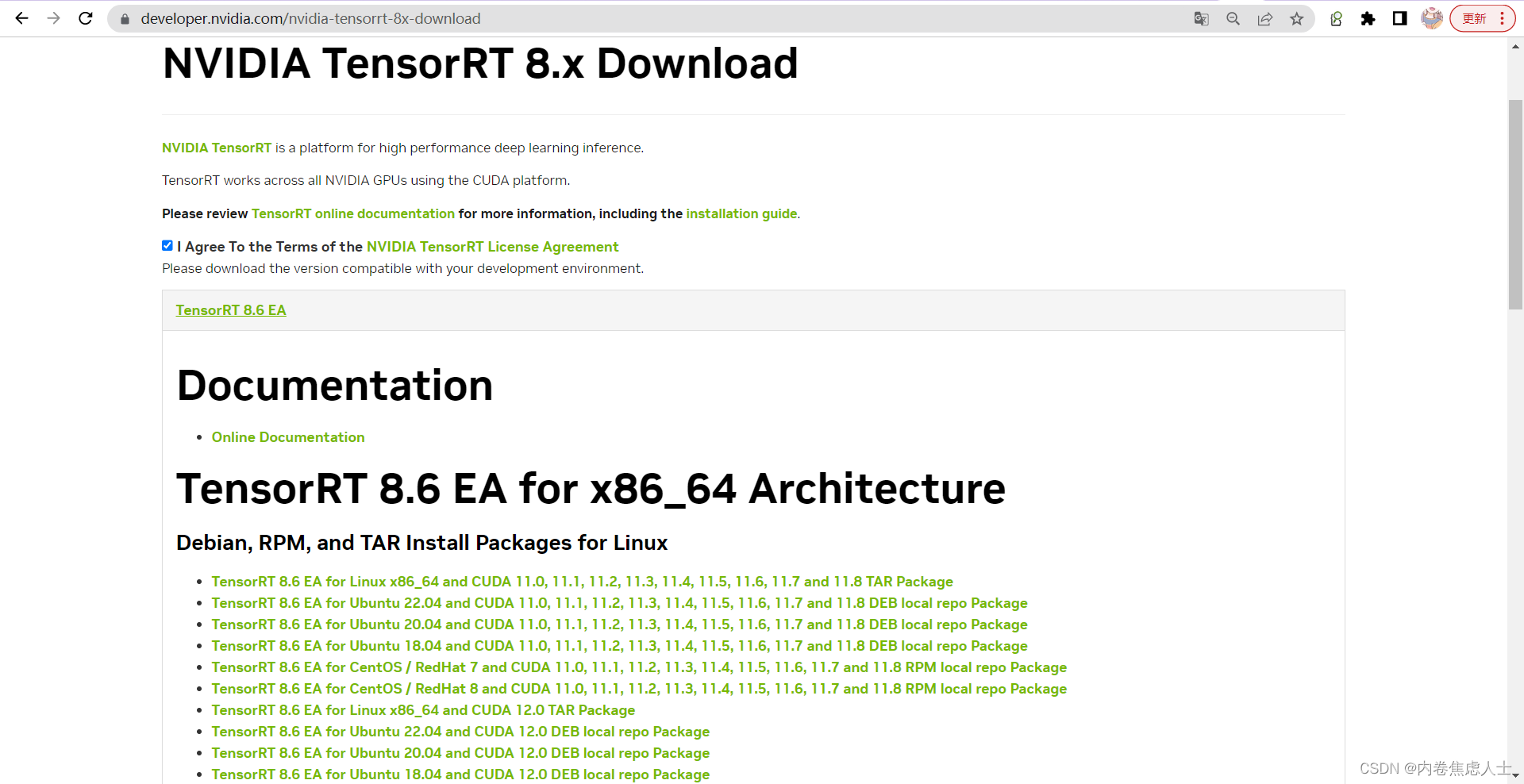Screen dimensions: 1524x784
Task: Download Ubuntu 22.04 CUDA 11.x DEB package
Action: 619,603
